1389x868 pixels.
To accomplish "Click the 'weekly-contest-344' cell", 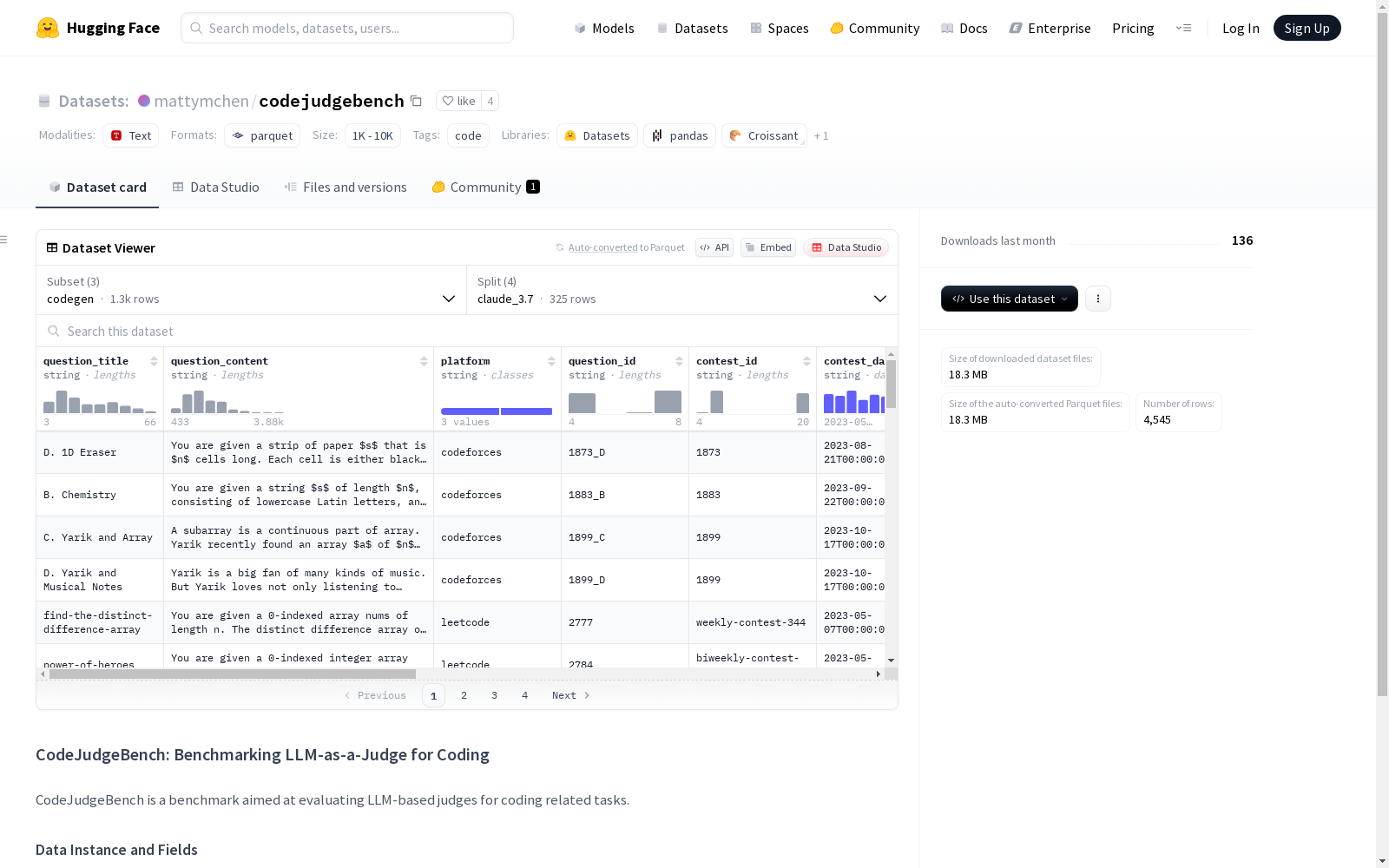I will (x=753, y=622).
